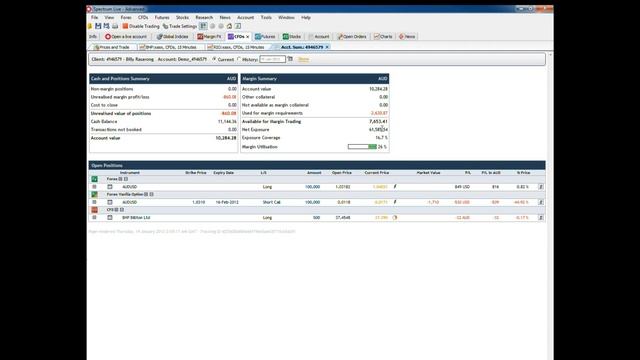Click the window icon on AUDUSD Long row

tap(110, 187)
